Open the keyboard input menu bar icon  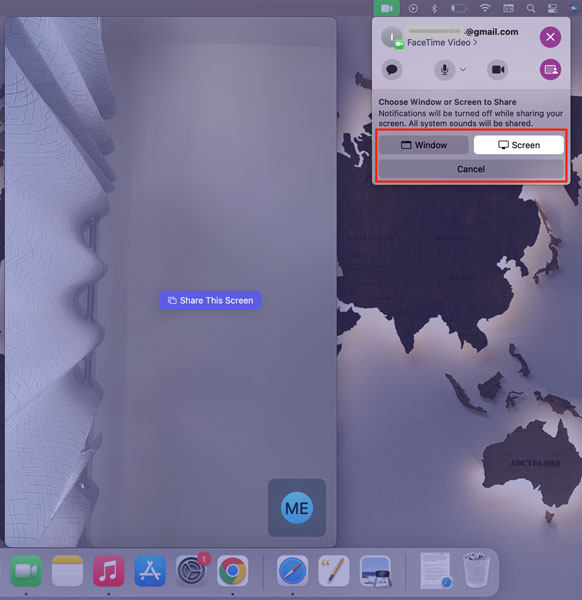coord(508,8)
